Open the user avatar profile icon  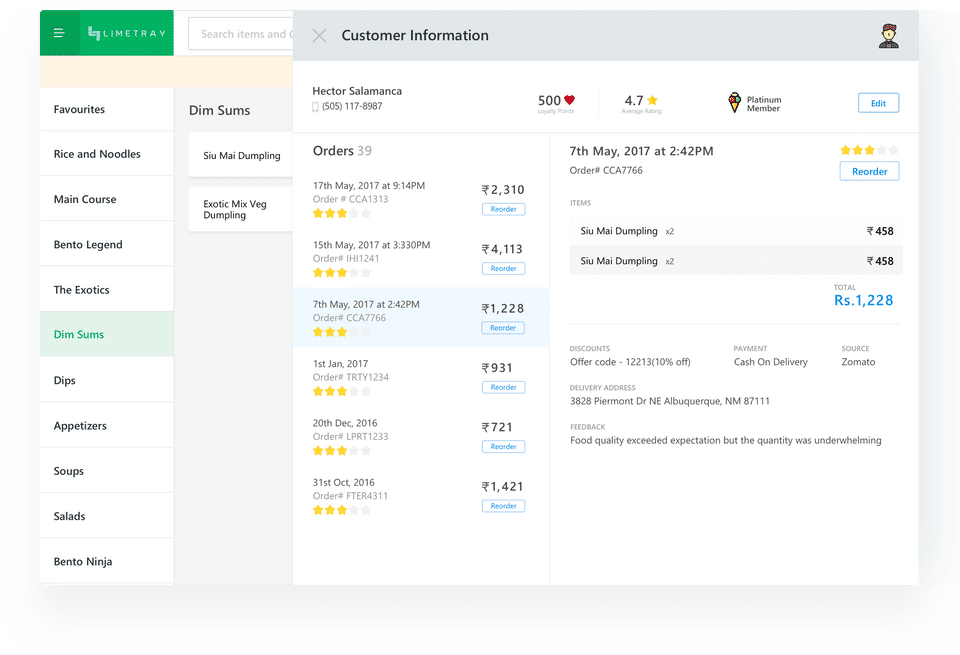pos(888,36)
